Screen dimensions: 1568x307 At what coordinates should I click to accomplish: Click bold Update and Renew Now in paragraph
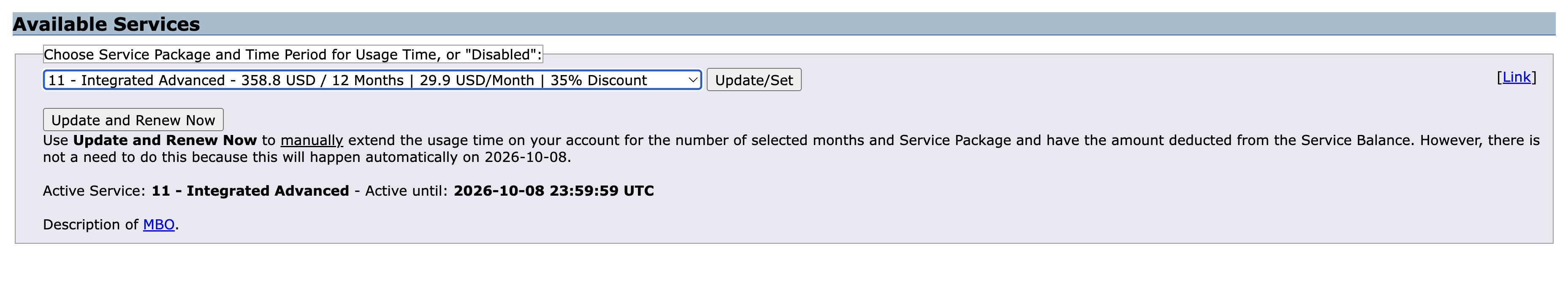(x=165, y=140)
